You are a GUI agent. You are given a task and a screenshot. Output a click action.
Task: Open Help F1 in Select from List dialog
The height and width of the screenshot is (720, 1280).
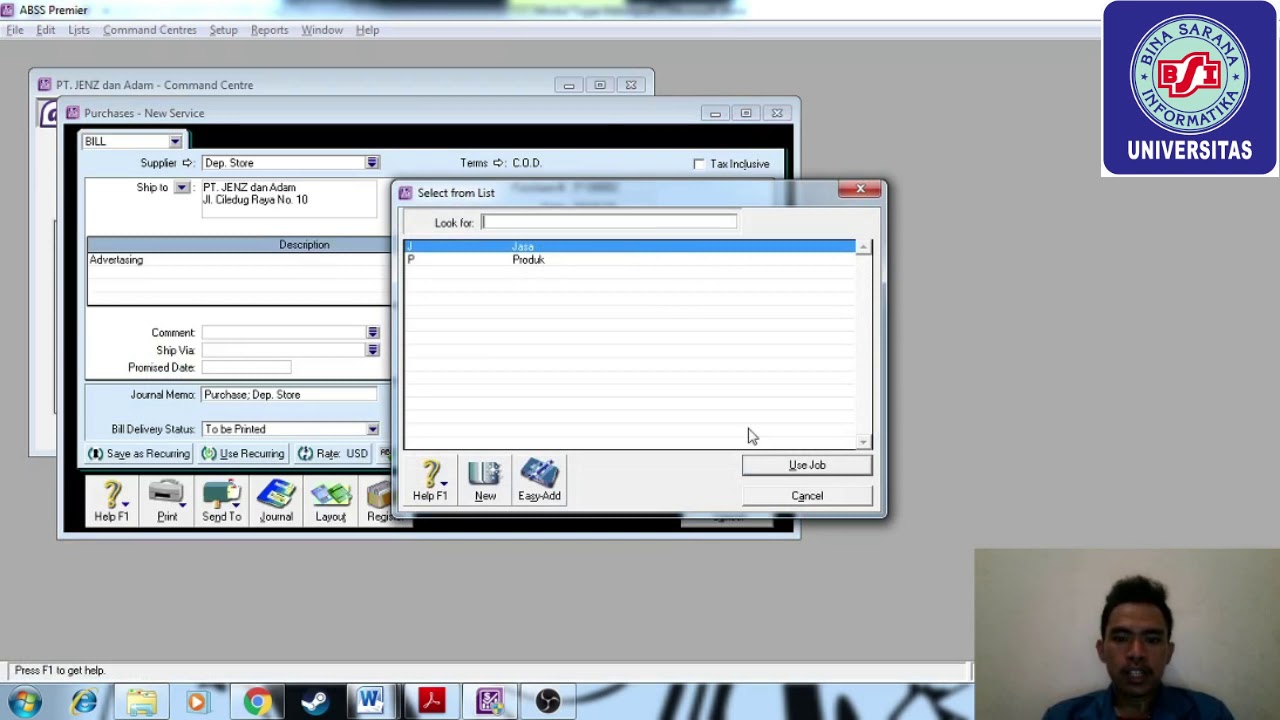430,481
